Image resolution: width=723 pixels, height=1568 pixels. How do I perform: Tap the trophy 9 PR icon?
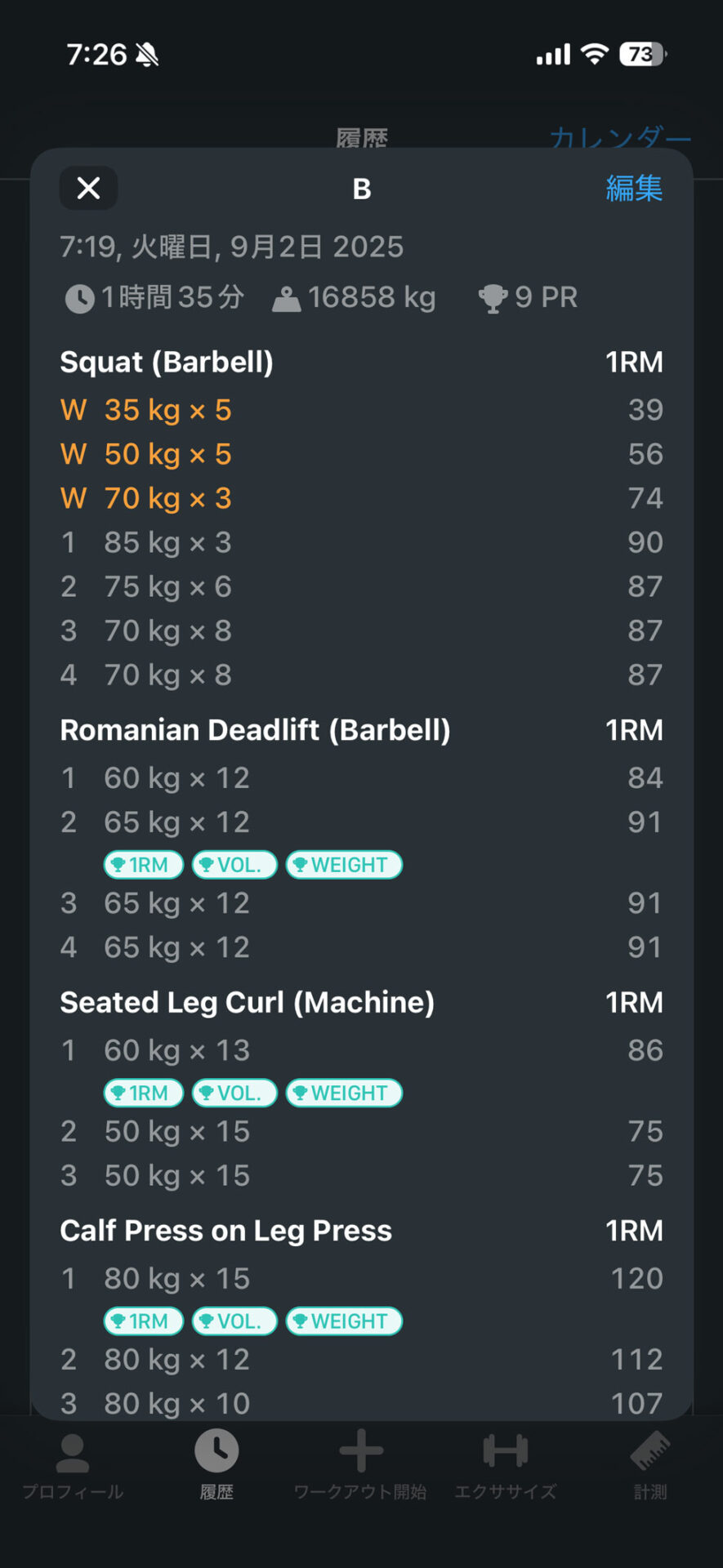pos(493,298)
